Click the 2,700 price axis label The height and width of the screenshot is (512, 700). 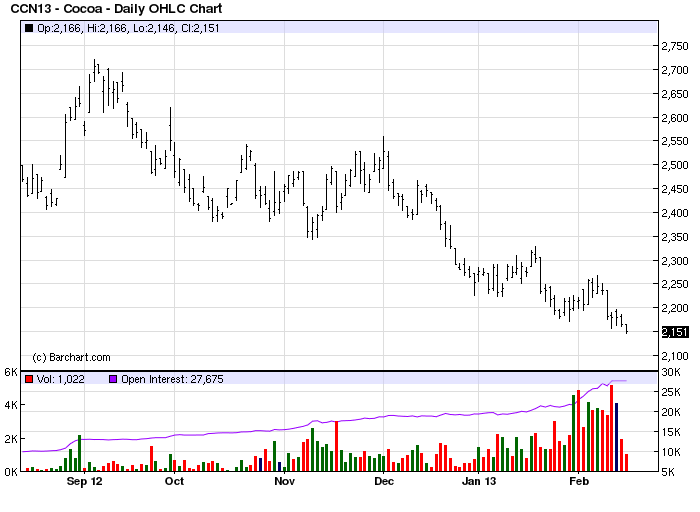click(x=675, y=70)
